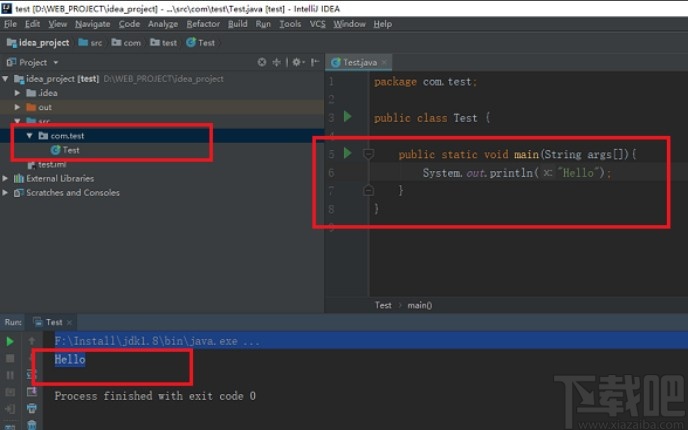Screen dimensions: 688x430
Task: Click the test.iml file icon
Action: 32,165
